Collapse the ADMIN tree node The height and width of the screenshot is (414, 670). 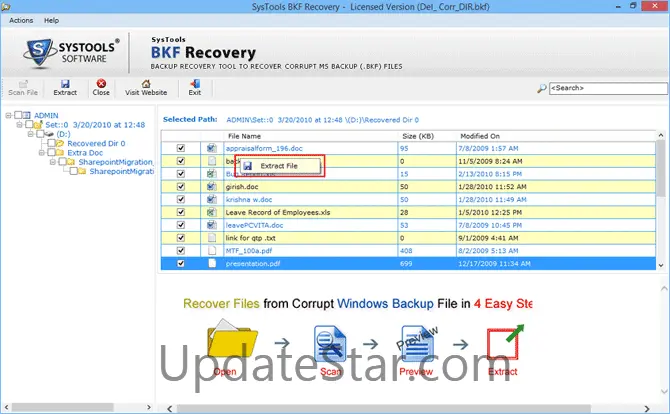(8, 115)
